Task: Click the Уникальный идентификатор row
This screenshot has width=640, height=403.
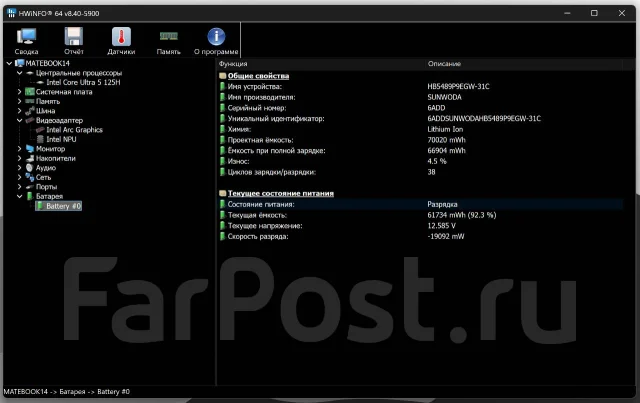Action: pyautogui.click(x=420, y=118)
